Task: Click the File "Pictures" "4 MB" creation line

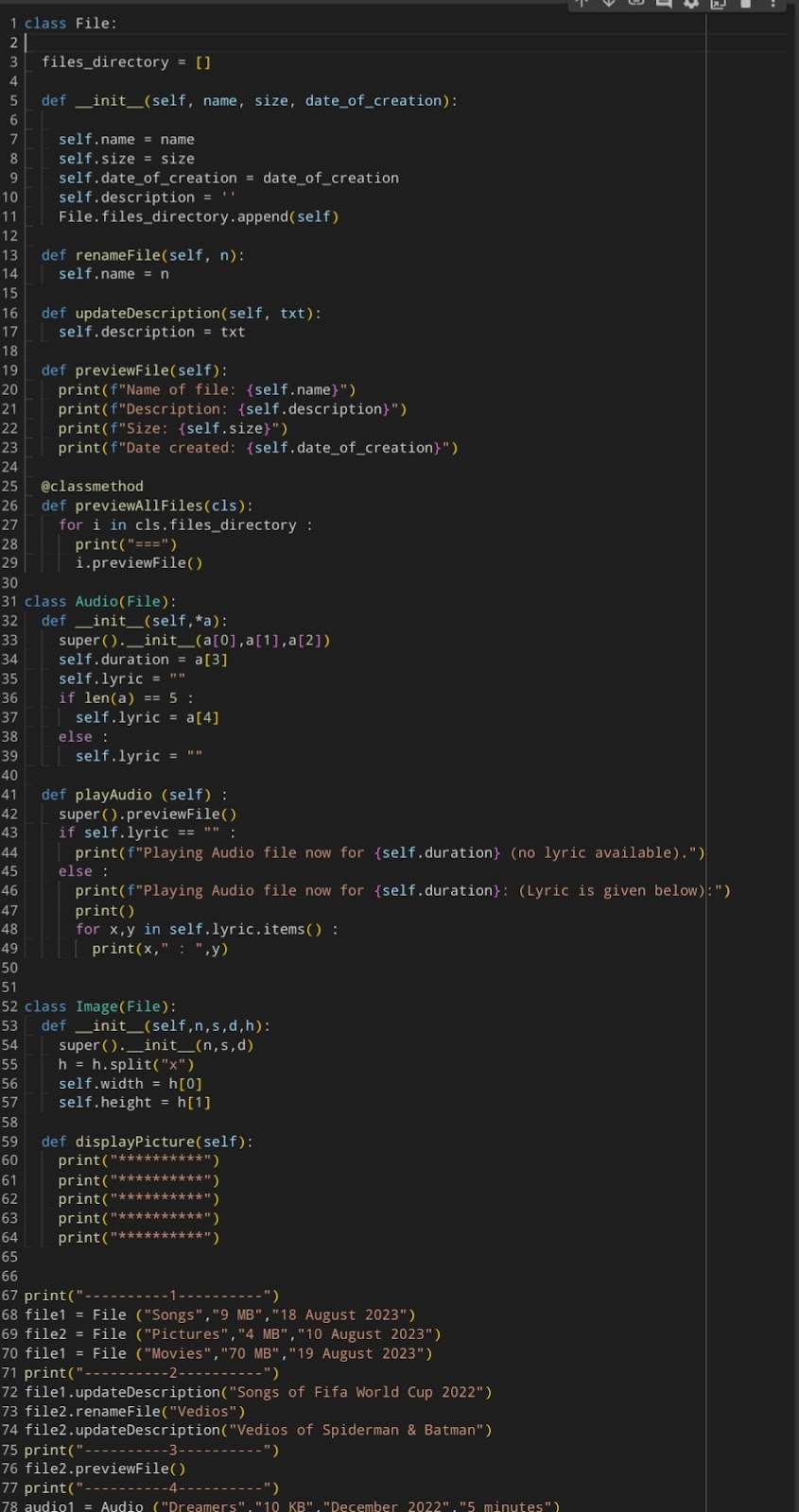Action: click(x=233, y=1334)
